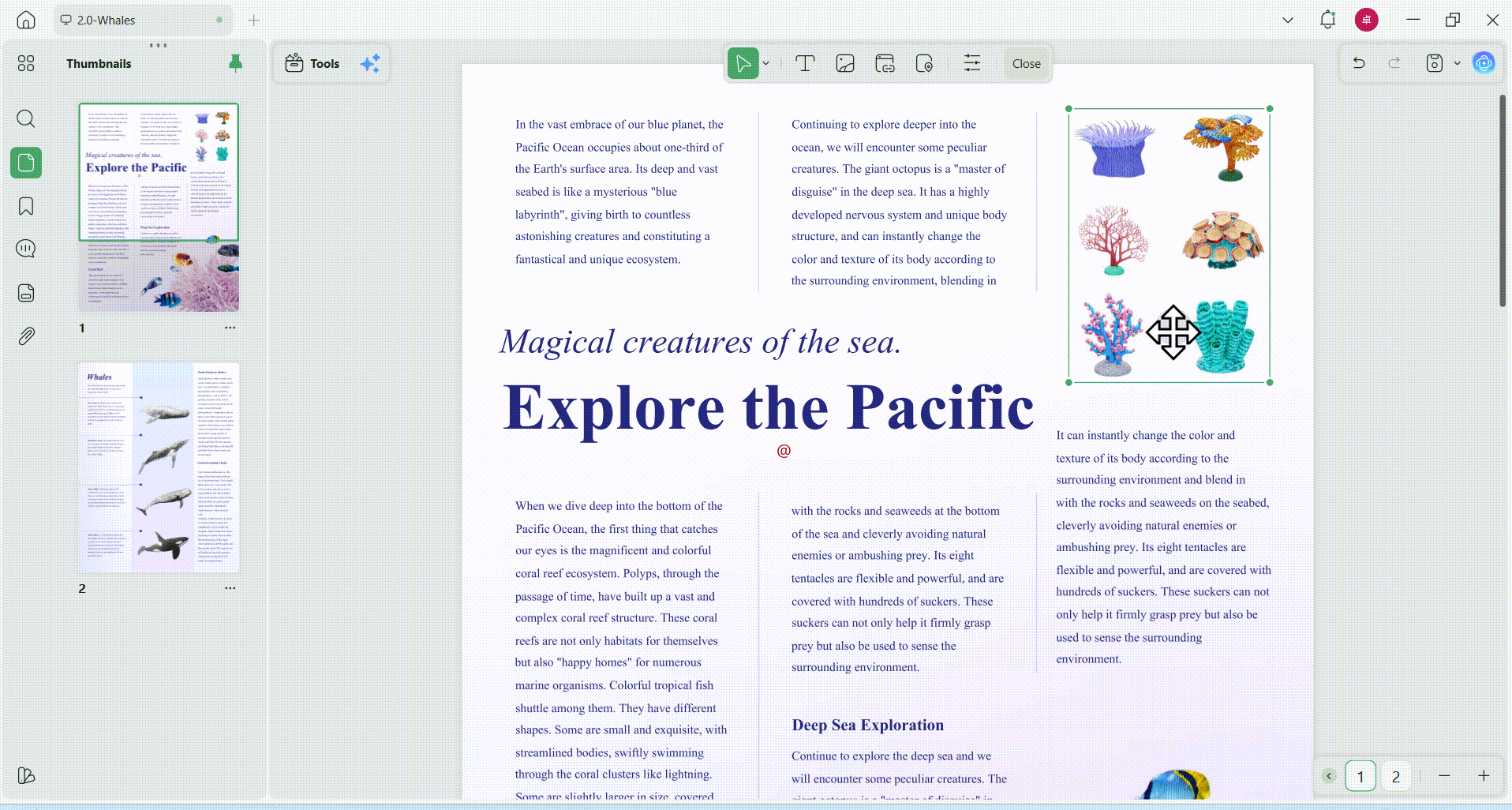Choose the Add Image tool
This screenshot has width=1512, height=810.
coord(845,64)
